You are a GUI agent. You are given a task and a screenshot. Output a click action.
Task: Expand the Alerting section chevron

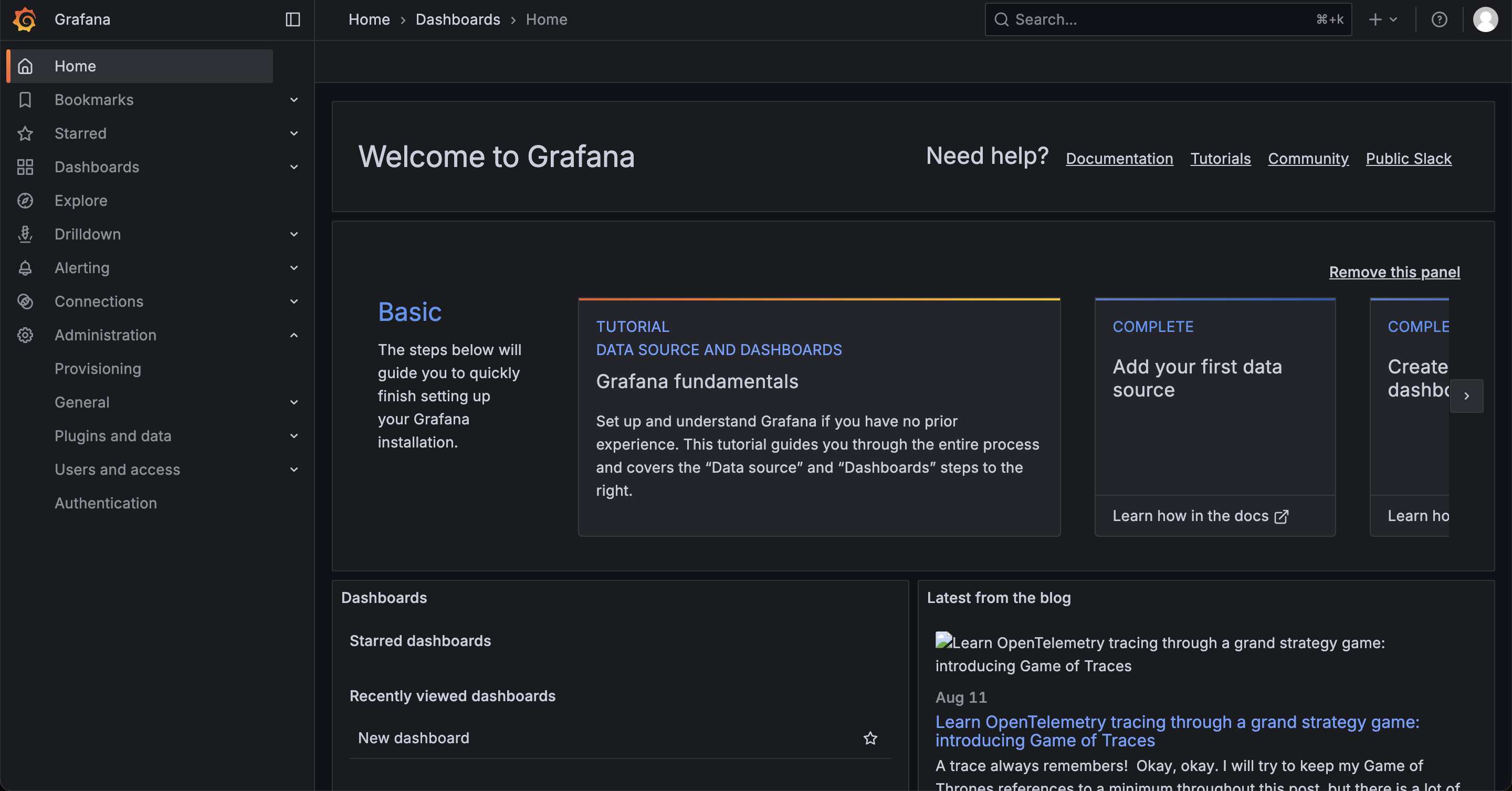(x=294, y=268)
